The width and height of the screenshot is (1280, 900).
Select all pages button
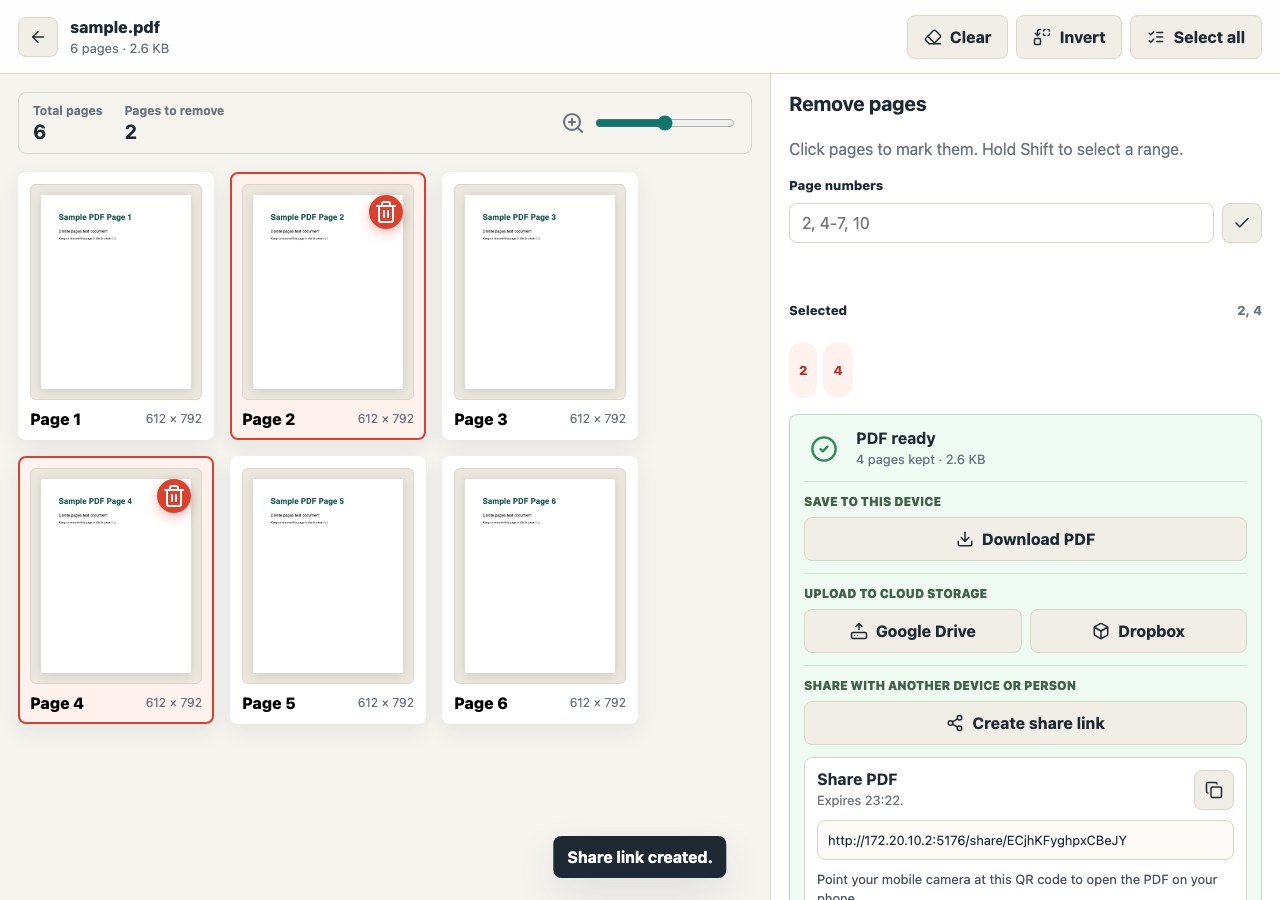pos(1196,37)
